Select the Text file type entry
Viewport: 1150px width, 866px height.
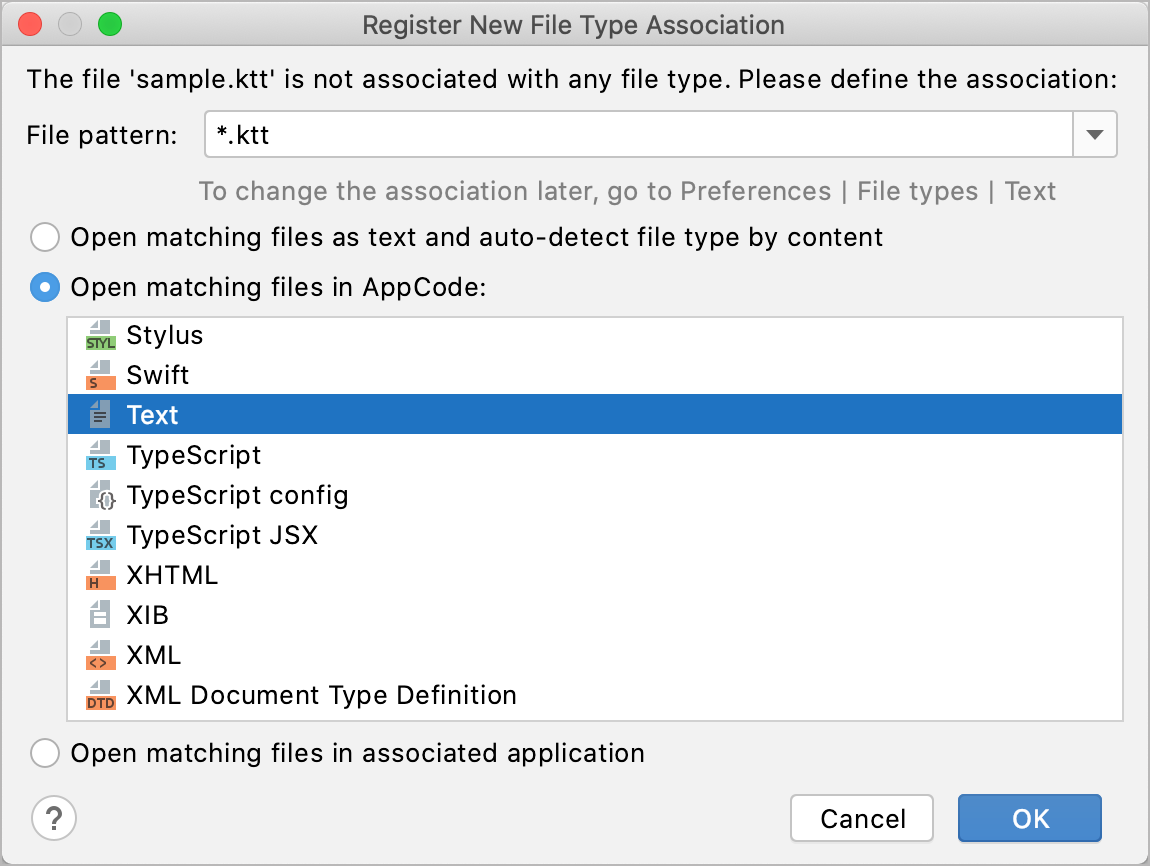coord(152,414)
